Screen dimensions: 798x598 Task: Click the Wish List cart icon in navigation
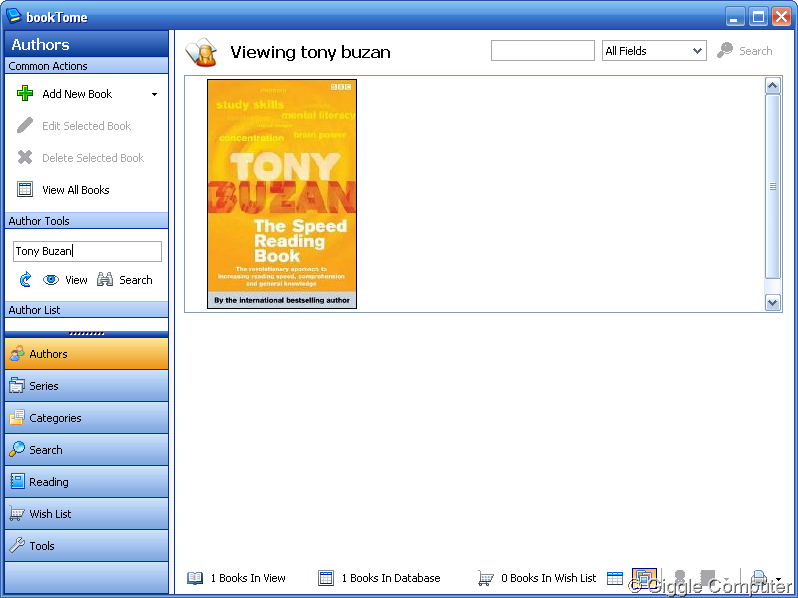17,514
